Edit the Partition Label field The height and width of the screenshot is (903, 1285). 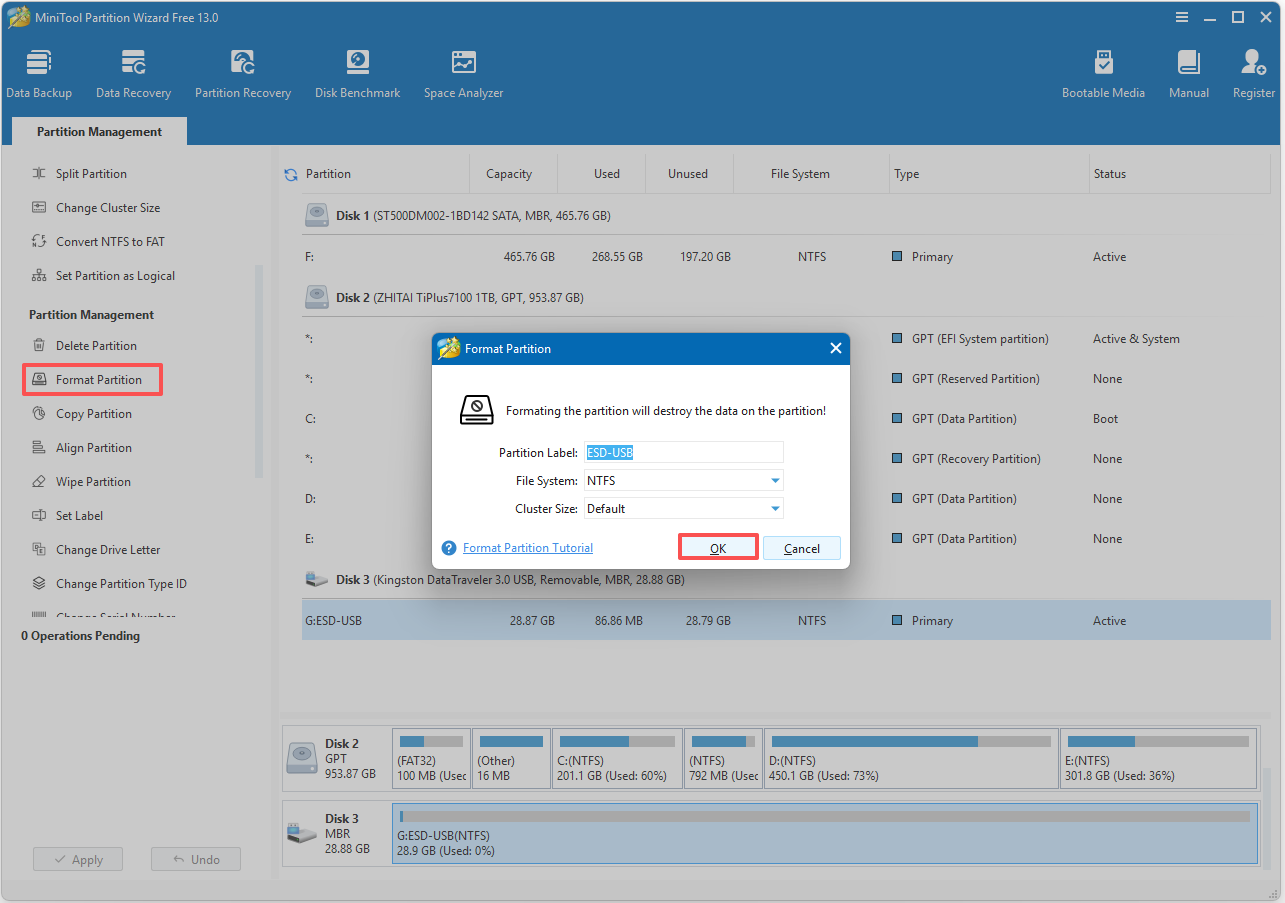(x=683, y=452)
